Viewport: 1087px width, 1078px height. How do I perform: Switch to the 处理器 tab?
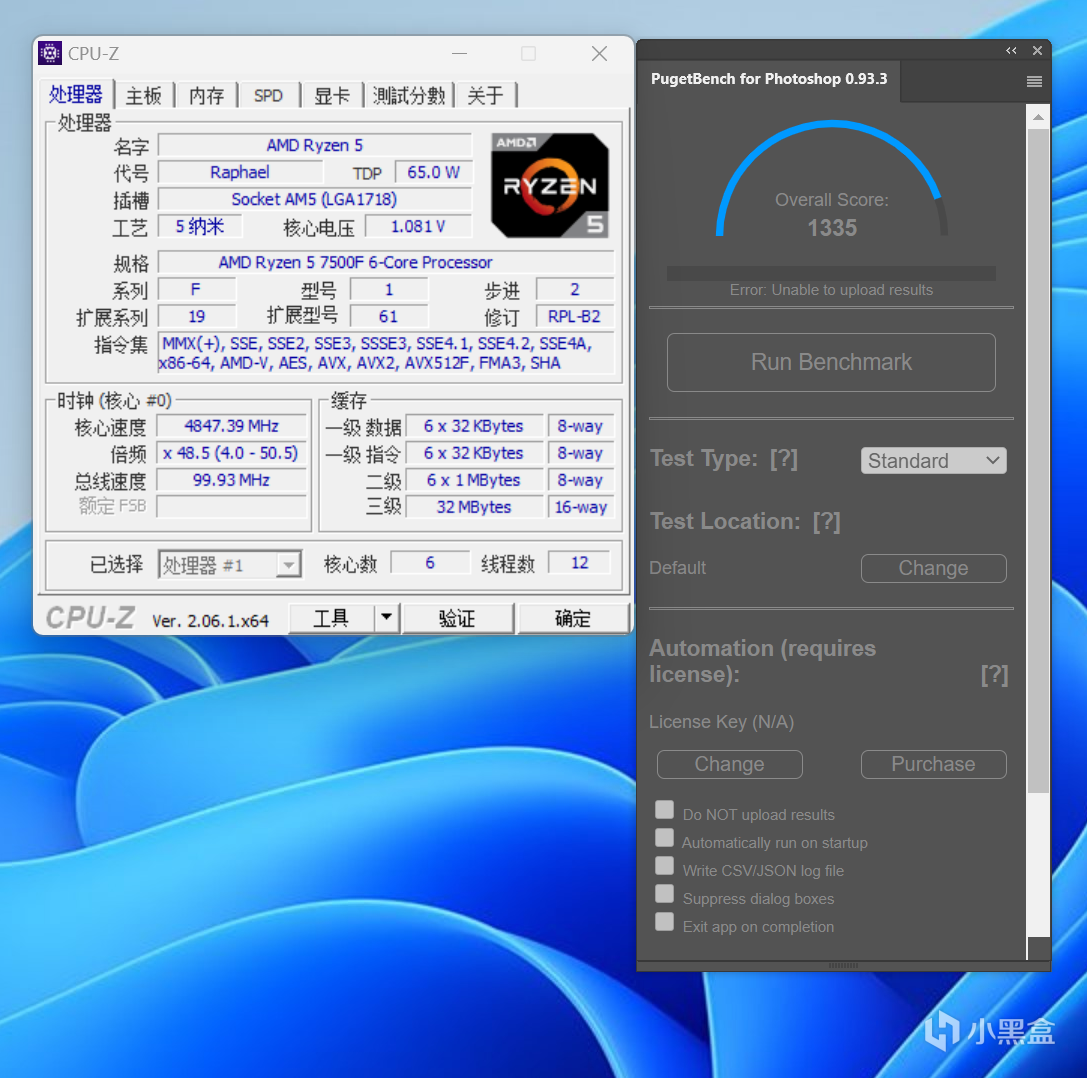click(x=76, y=94)
